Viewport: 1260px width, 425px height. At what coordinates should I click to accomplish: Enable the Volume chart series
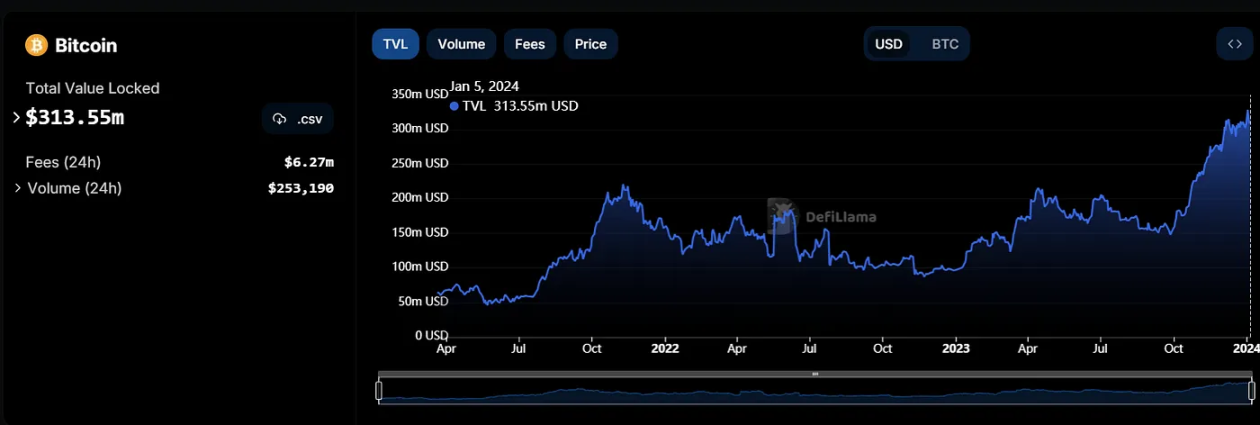[x=461, y=44]
